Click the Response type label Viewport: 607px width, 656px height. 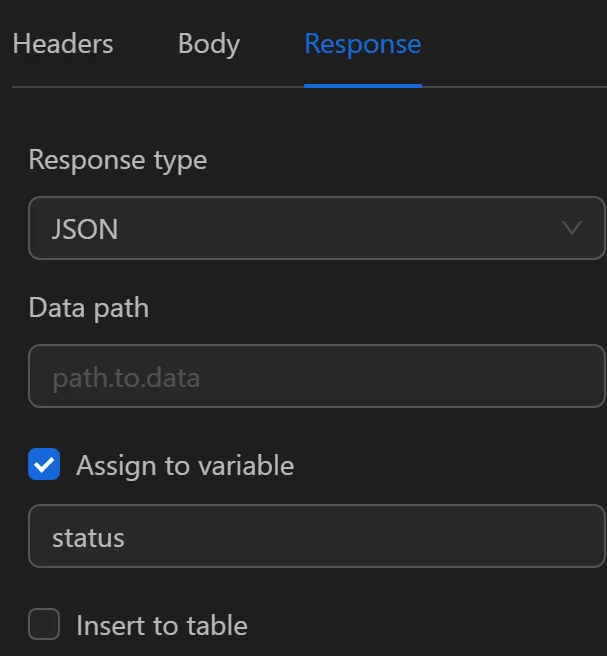click(117, 160)
